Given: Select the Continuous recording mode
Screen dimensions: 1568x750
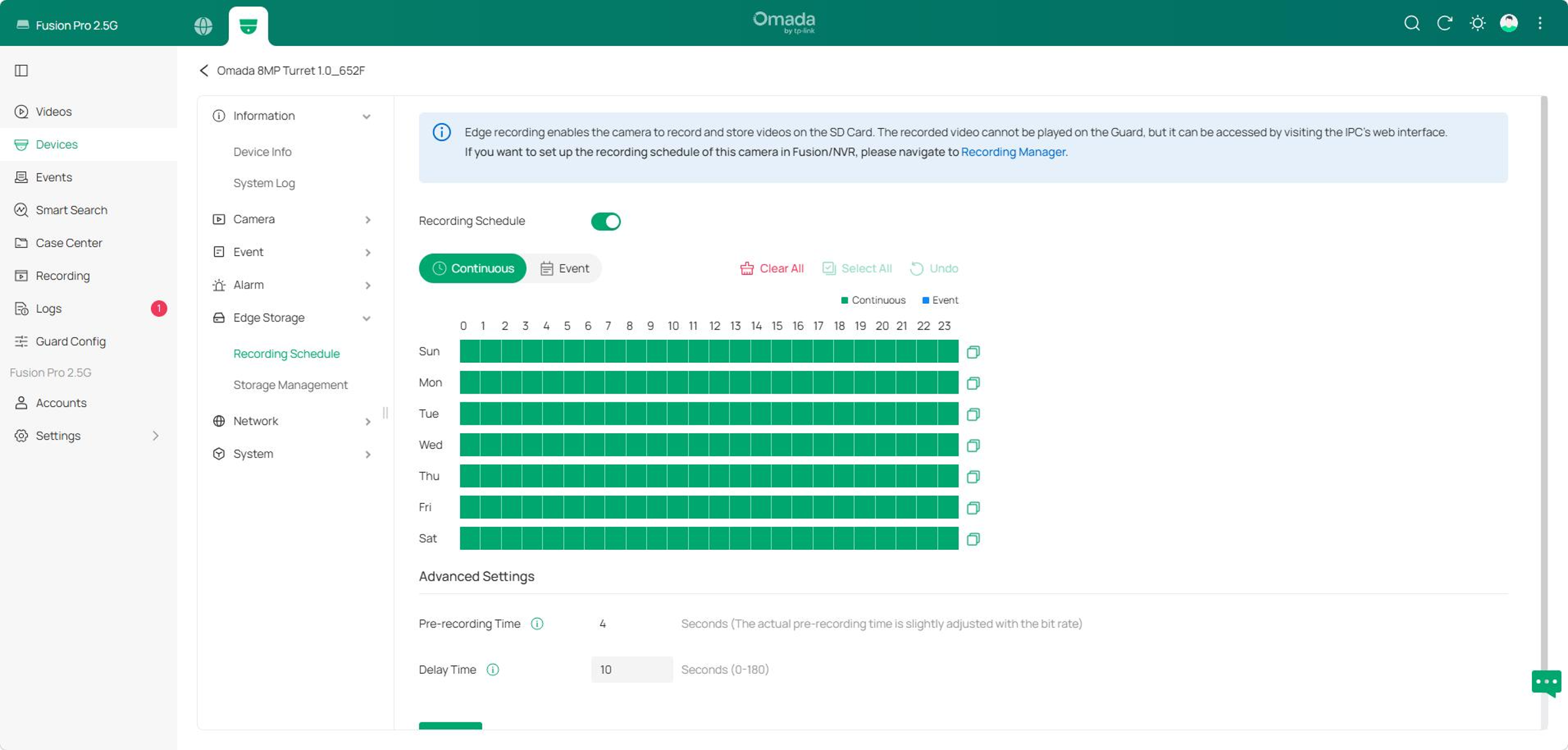Looking at the screenshot, I should pos(472,268).
